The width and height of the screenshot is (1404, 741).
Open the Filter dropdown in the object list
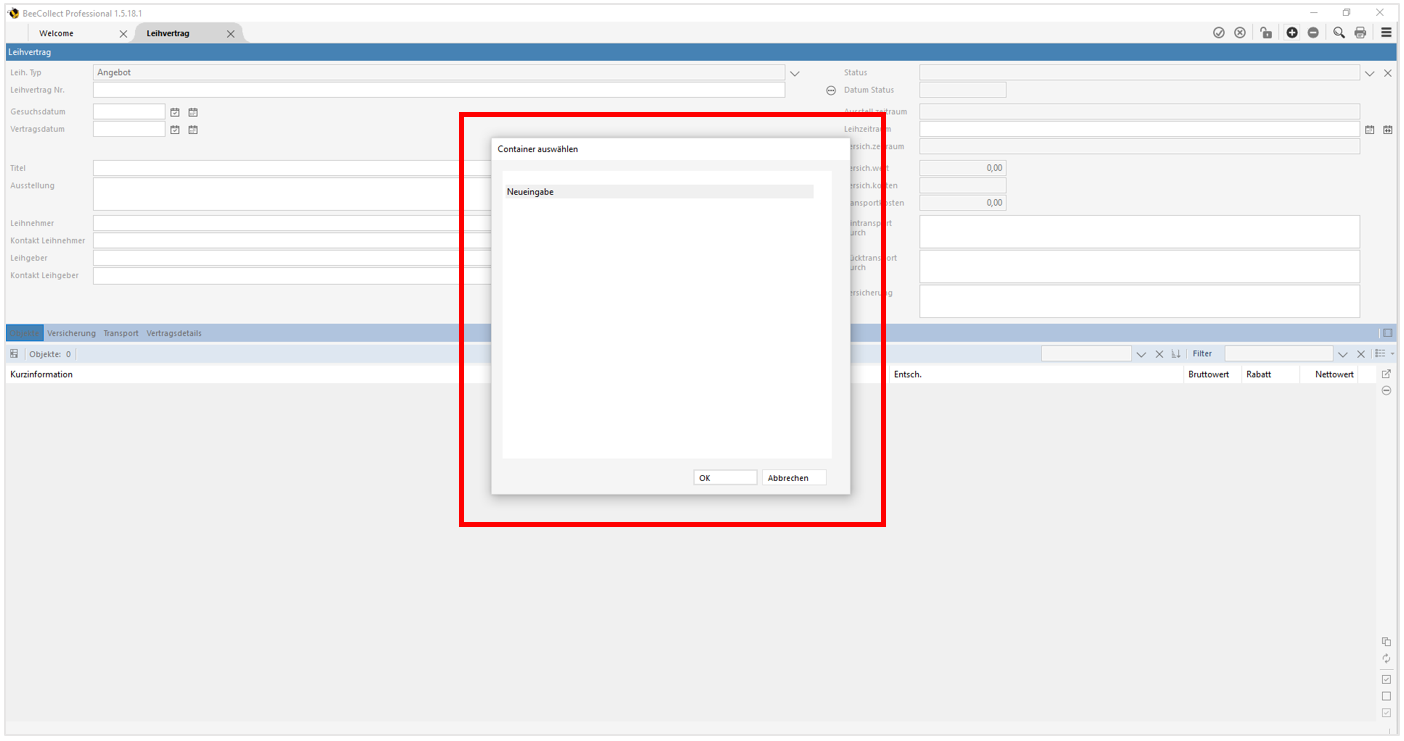click(x=1343, y=353)
